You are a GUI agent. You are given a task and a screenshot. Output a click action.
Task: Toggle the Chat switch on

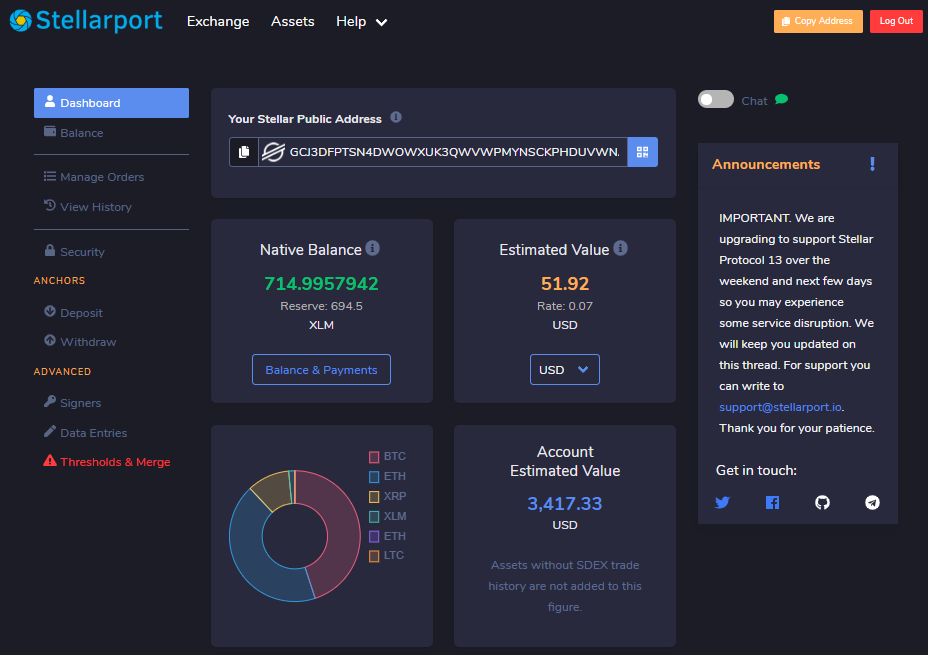coord(716,100)
